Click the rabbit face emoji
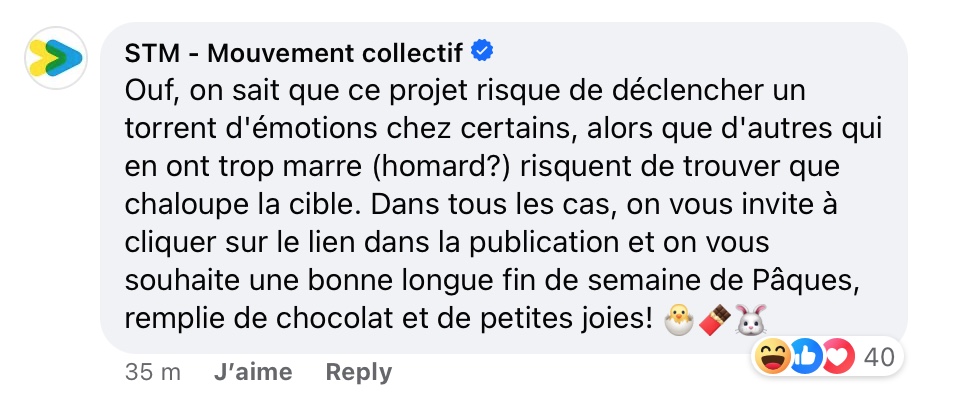Screen dimensions: 972x398 point(751,320)
